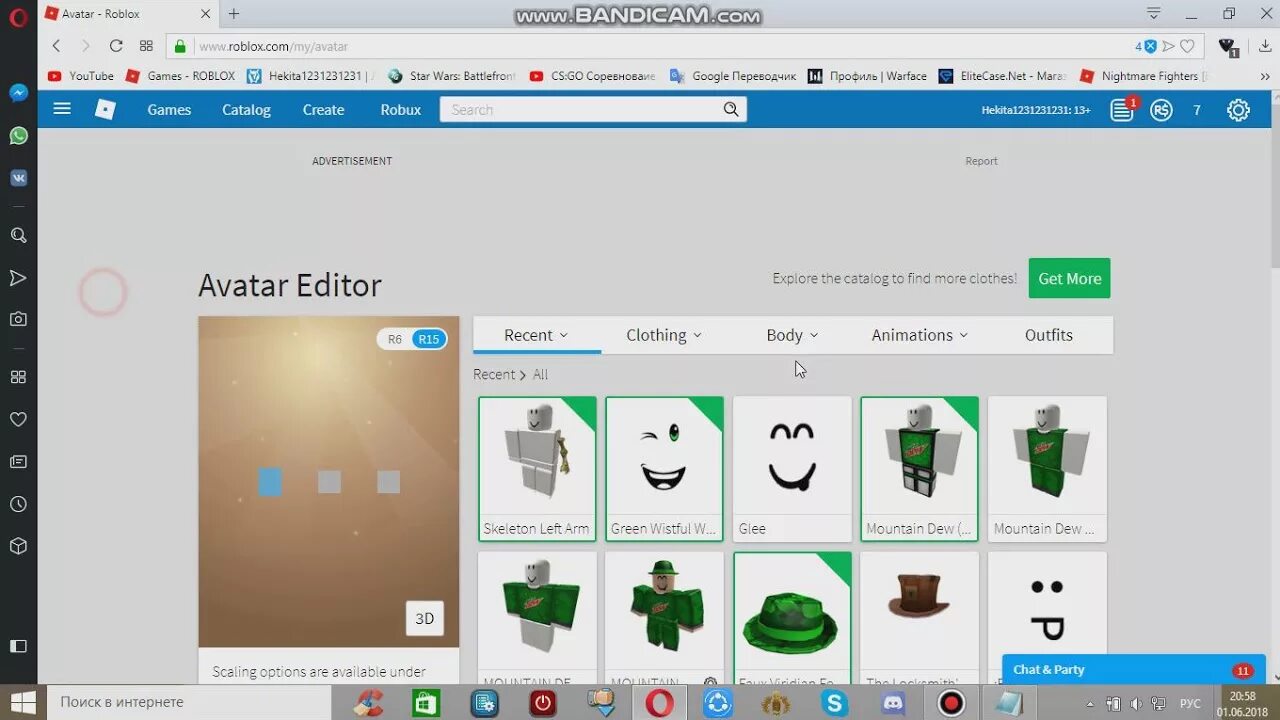Bookmark page with the address bar heart
The image size is (1280, 720).
[1187, 46]
